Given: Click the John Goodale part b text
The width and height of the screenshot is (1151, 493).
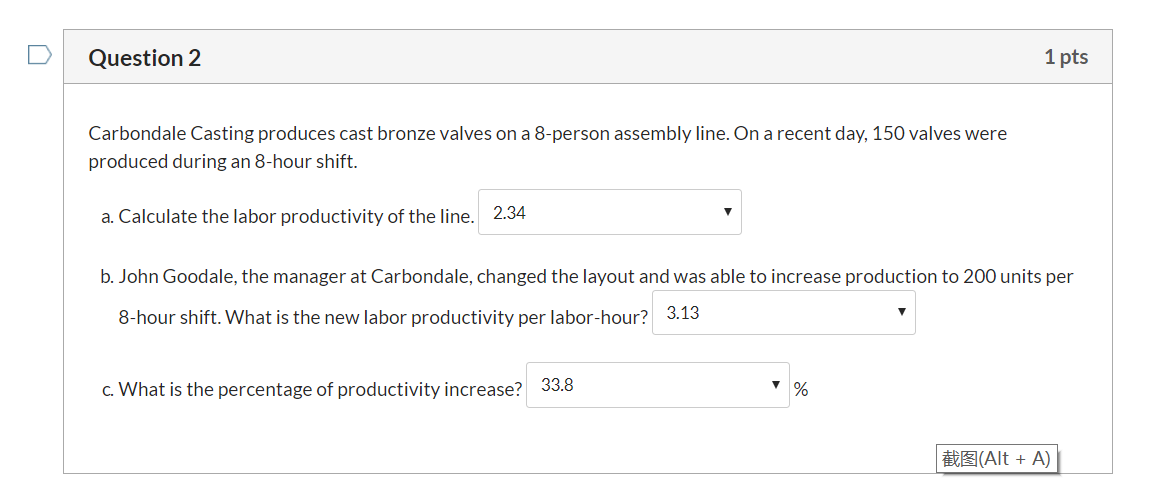Looking at the screenshot, I should coord(587,297).
